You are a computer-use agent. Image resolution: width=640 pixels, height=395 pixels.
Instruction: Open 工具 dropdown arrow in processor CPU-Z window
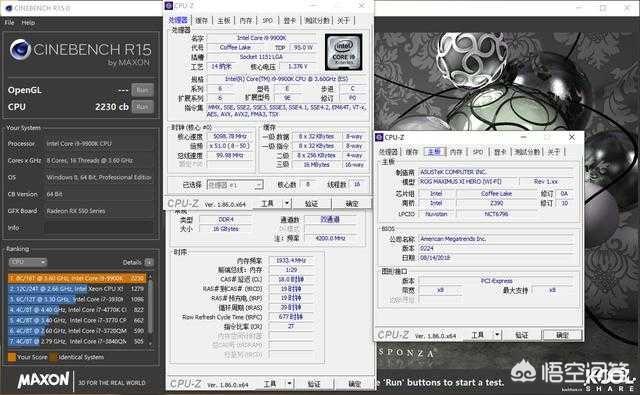[x=287, y=203]
